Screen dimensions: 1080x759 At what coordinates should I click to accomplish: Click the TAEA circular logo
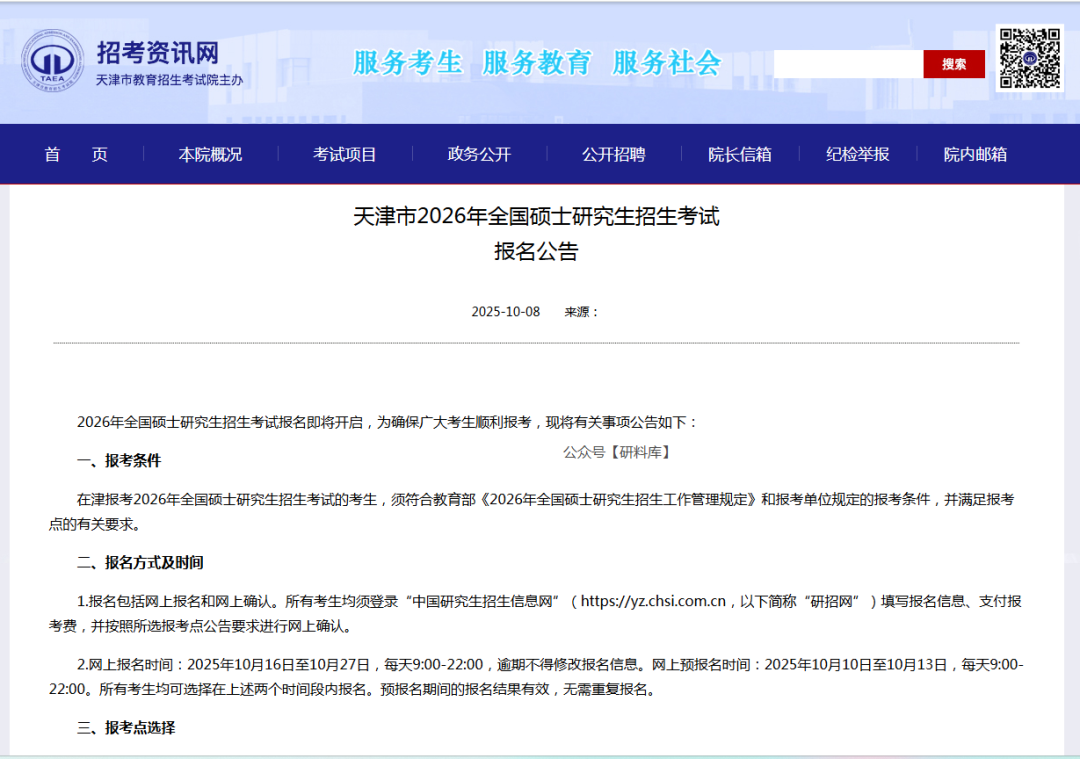56,61
